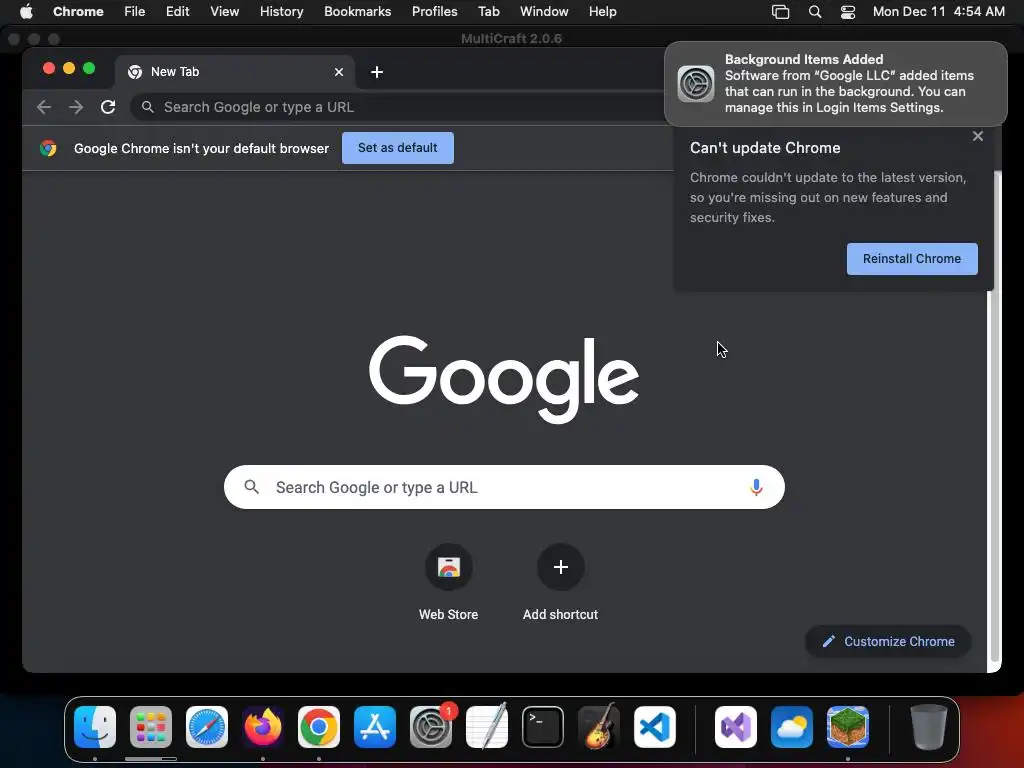Open a new tab with the plus button

377,72
